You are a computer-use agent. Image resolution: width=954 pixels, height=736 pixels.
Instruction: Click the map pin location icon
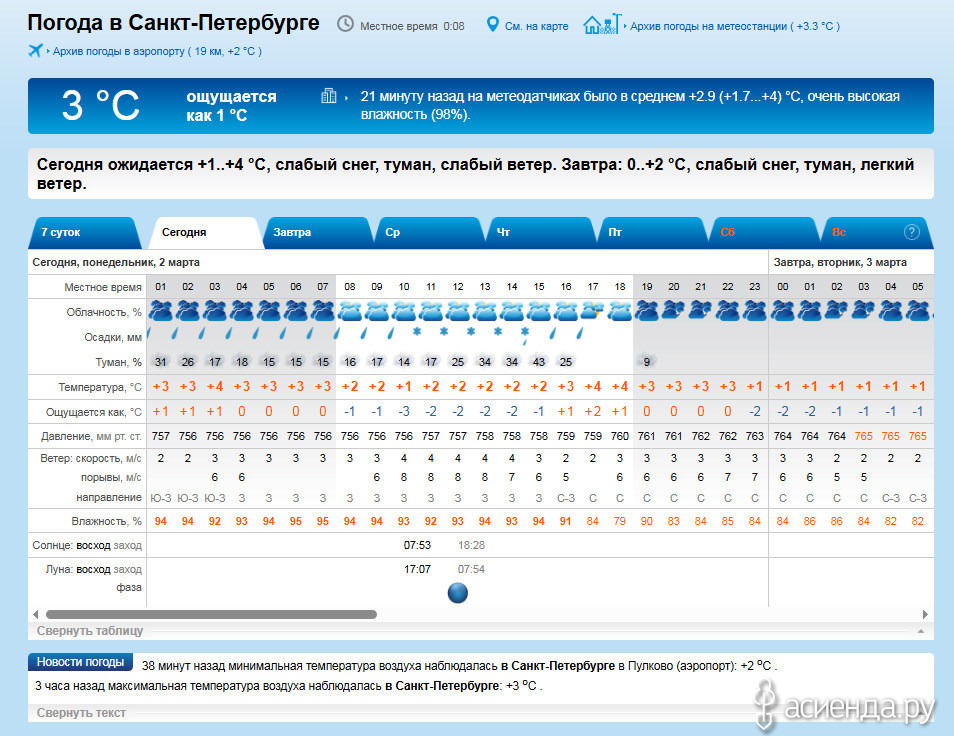(492, 24)
